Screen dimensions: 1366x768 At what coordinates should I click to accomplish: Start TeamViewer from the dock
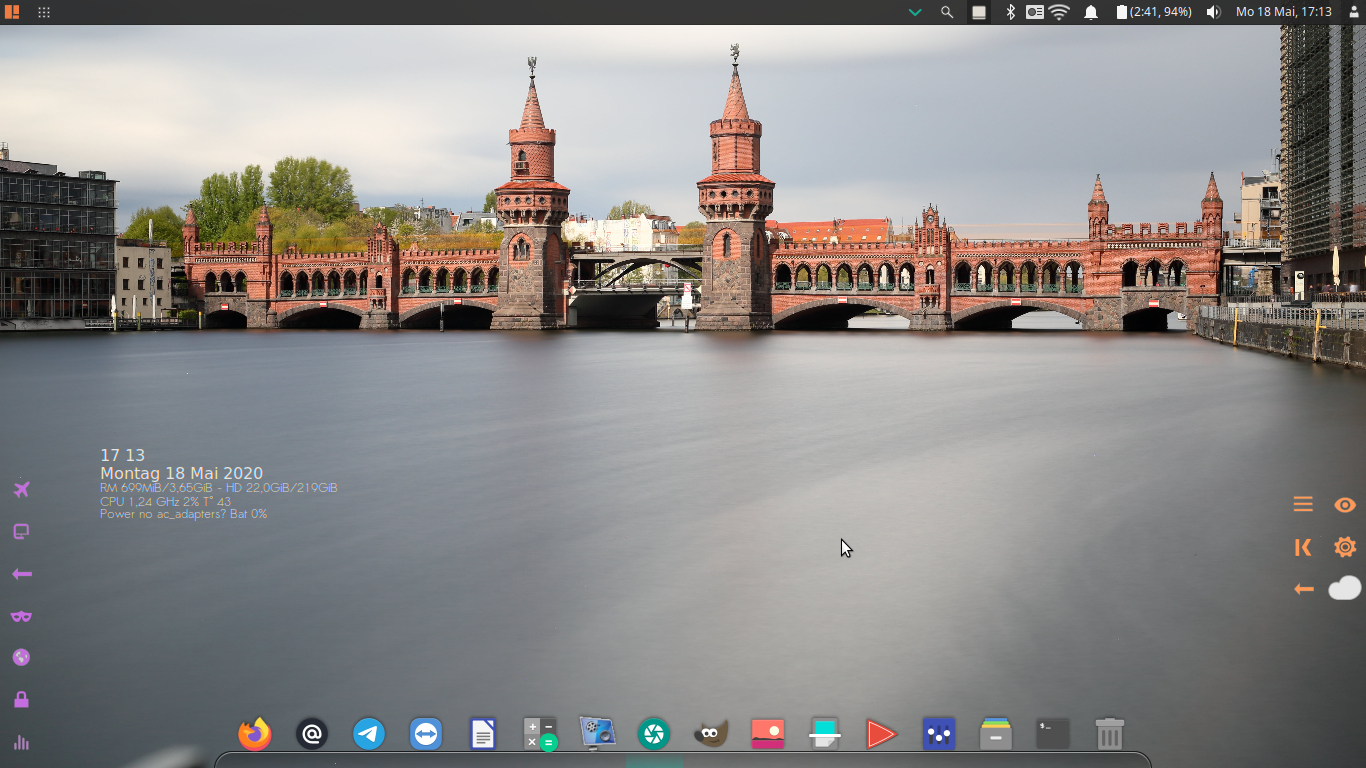click(426, 733)
